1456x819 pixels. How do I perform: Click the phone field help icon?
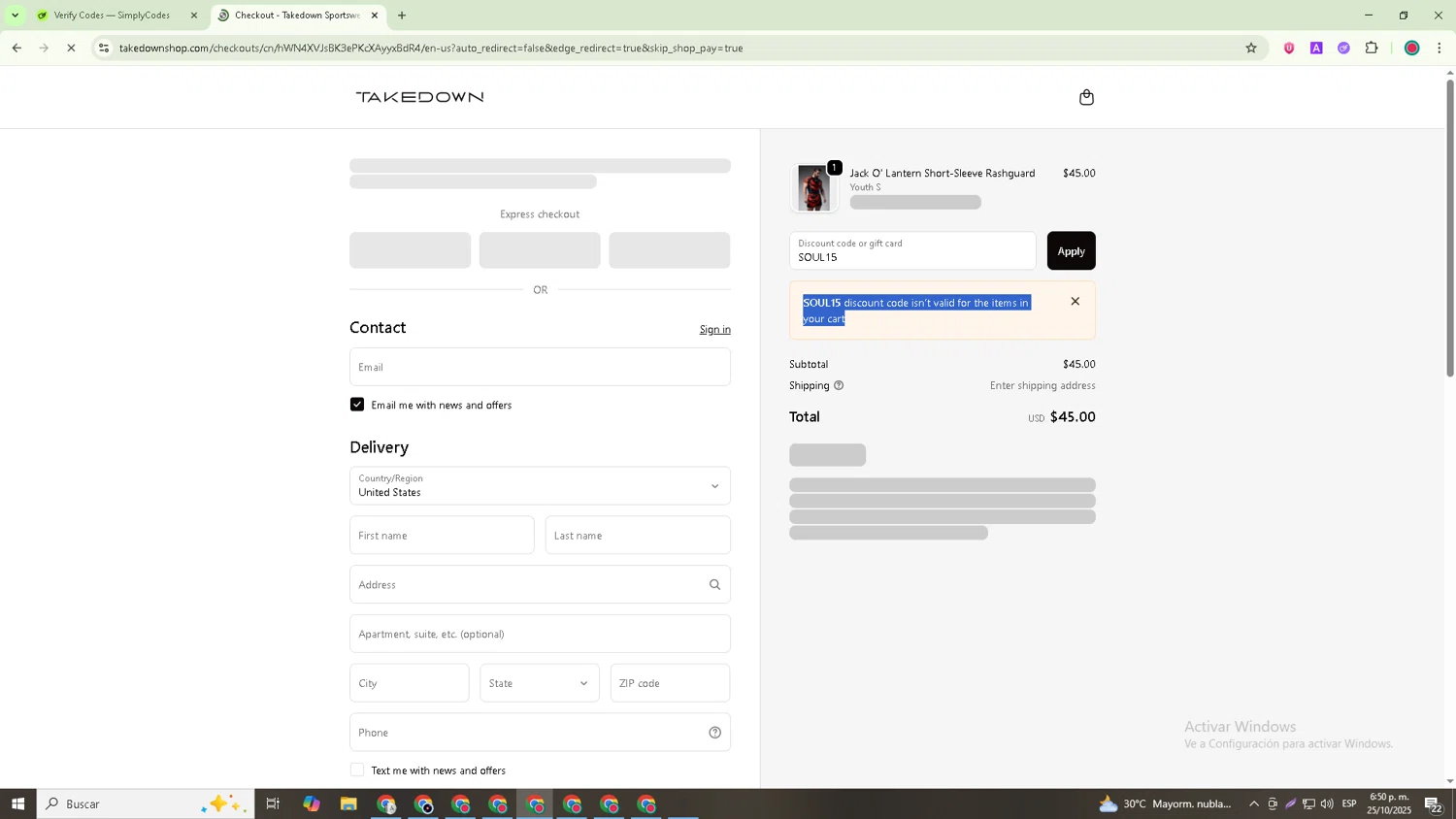(714, 733)
